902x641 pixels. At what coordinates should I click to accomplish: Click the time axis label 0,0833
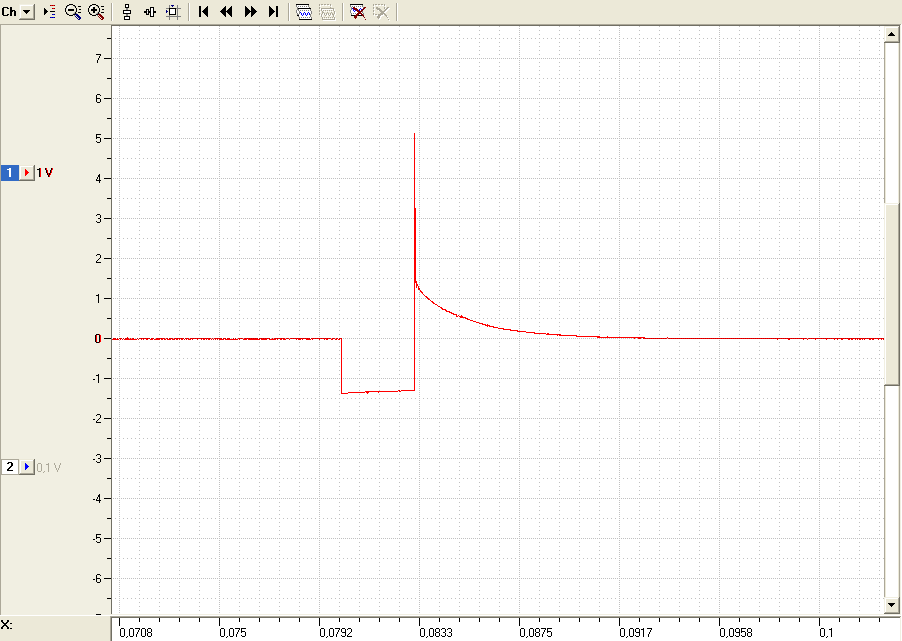coord(436,633)
